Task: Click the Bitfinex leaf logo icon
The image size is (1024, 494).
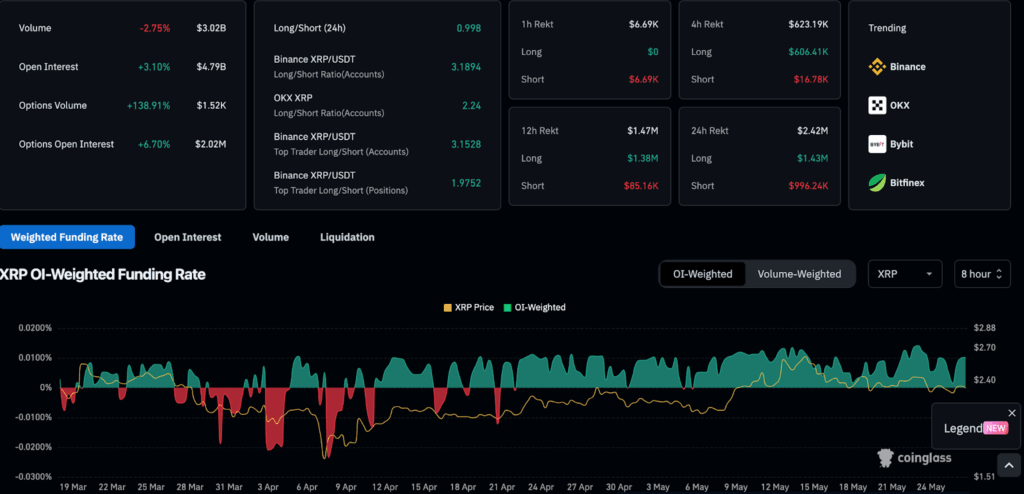Action: [877, 183]
